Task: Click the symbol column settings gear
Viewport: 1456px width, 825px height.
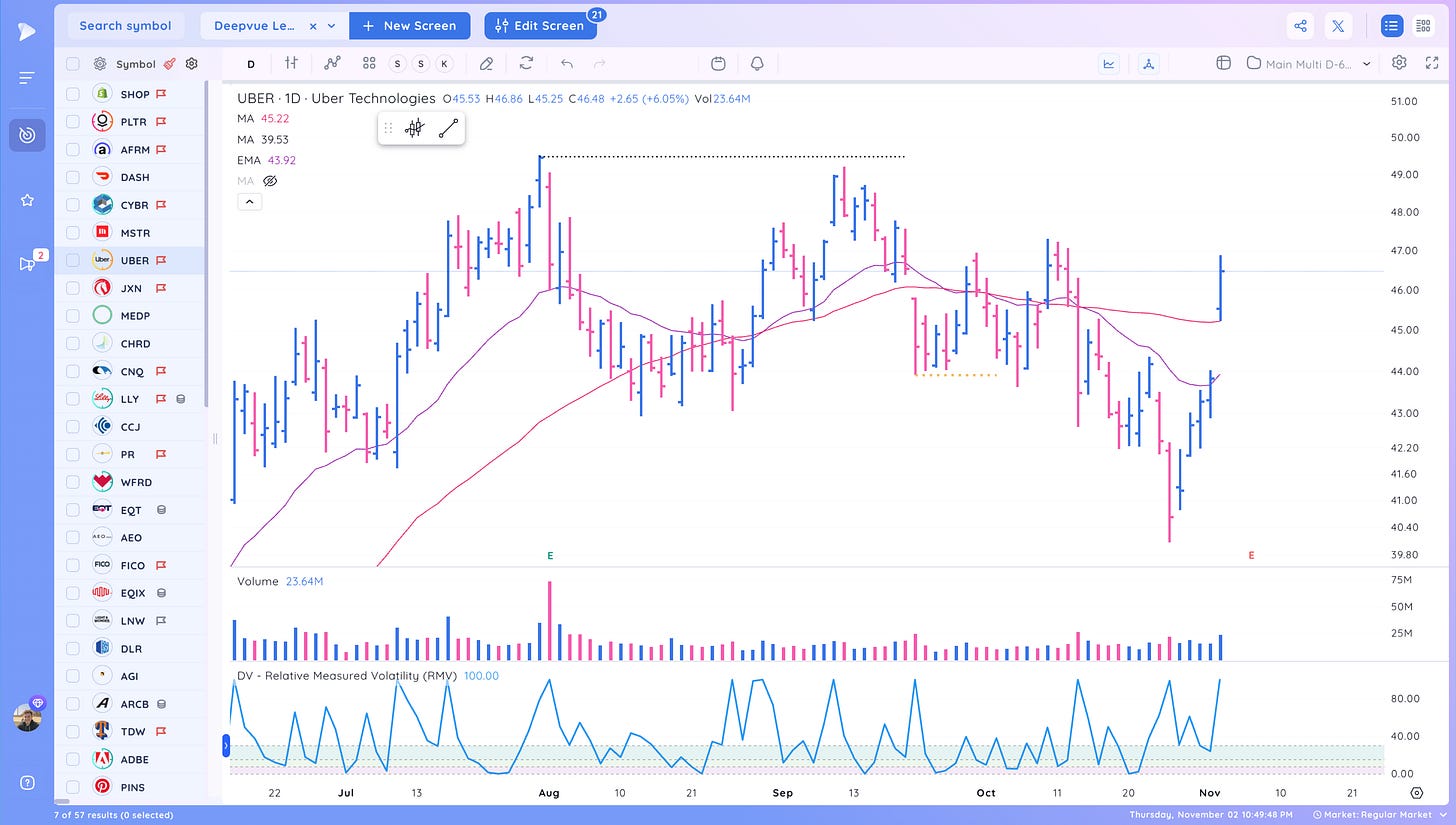Action: click(x=192, y=63)
